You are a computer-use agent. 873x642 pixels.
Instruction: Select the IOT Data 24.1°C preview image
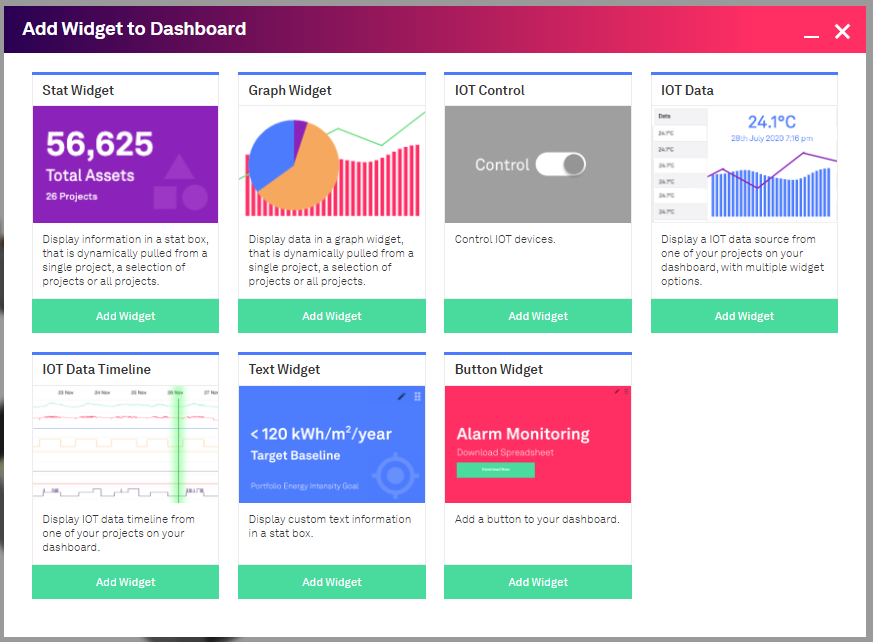[744, 164]
